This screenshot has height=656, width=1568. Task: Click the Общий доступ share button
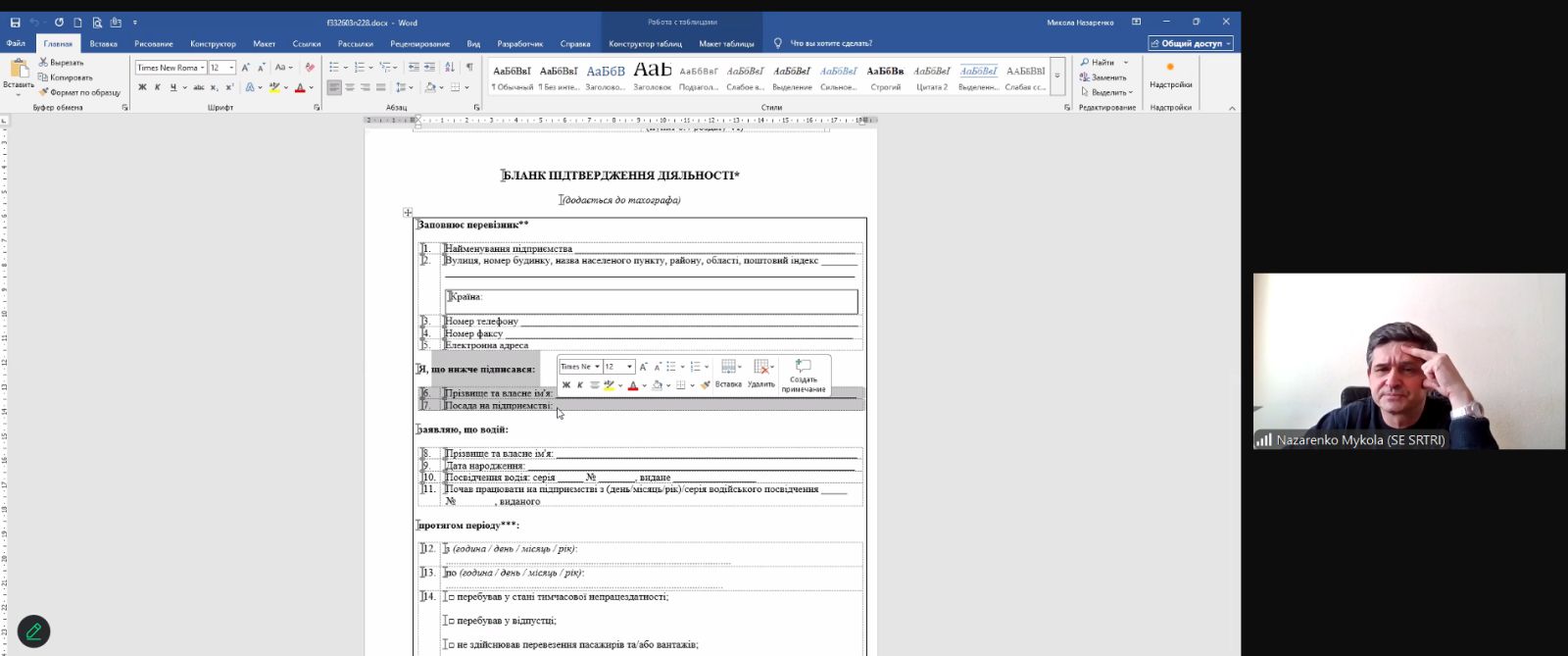(x=1191, y=43)
